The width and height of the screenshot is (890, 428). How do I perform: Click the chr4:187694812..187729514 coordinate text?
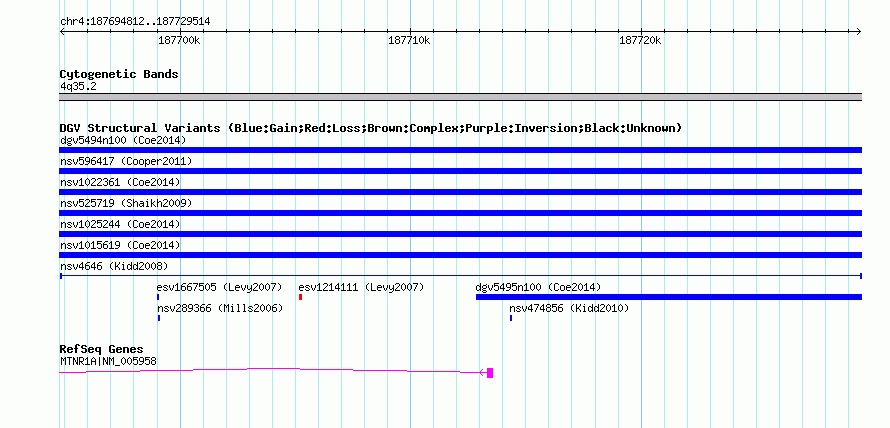click(135, 22)
